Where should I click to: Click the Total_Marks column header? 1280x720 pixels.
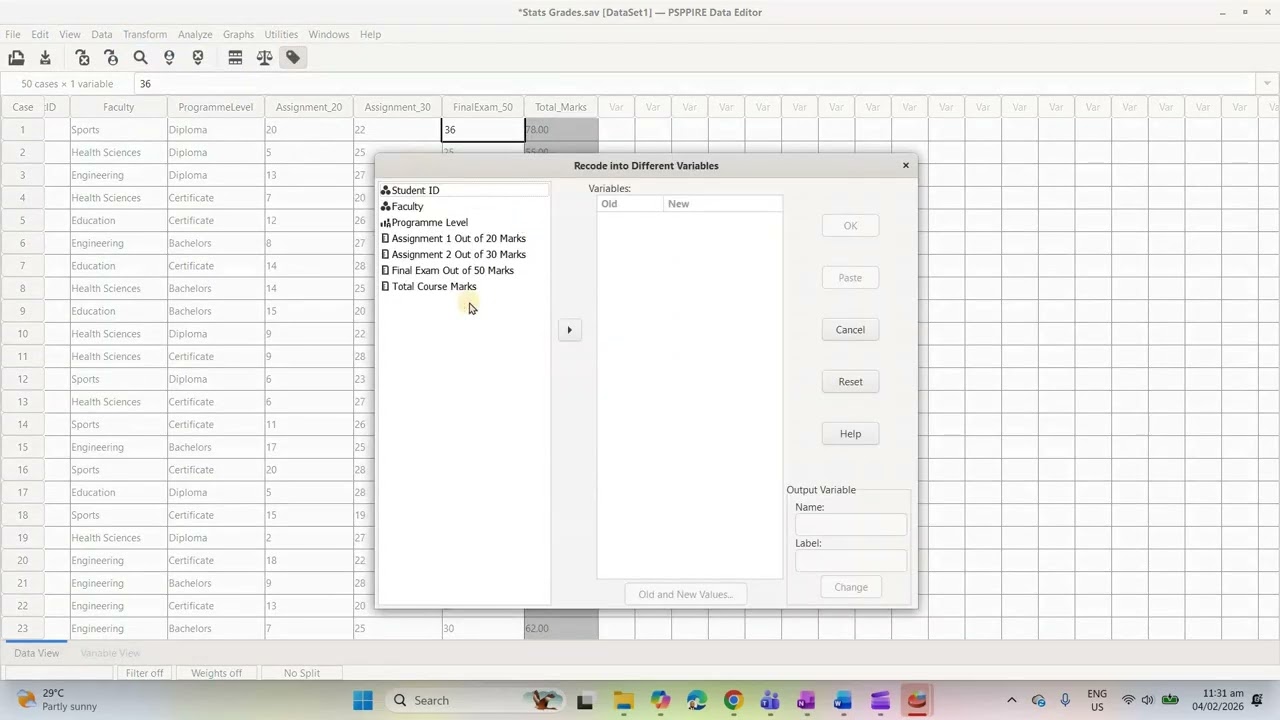coord(561,107)
